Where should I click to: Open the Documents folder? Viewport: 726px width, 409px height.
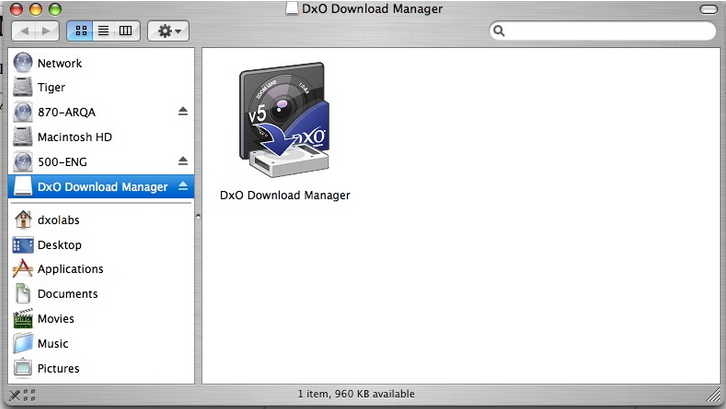(67, 294)
